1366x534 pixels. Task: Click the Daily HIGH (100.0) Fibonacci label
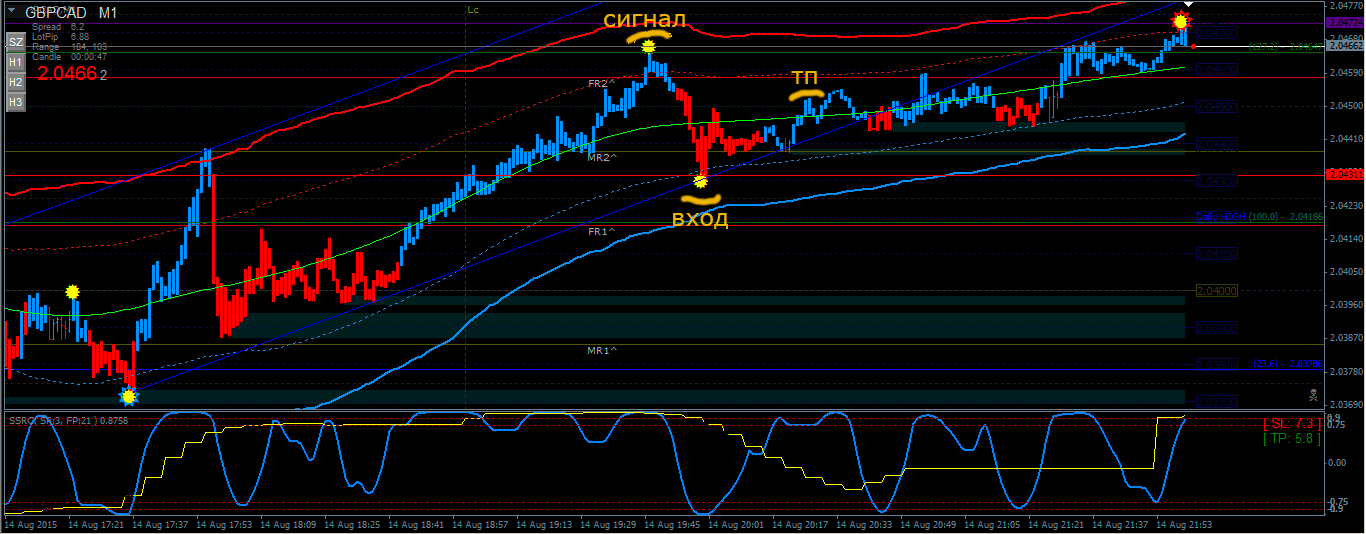1260,216
